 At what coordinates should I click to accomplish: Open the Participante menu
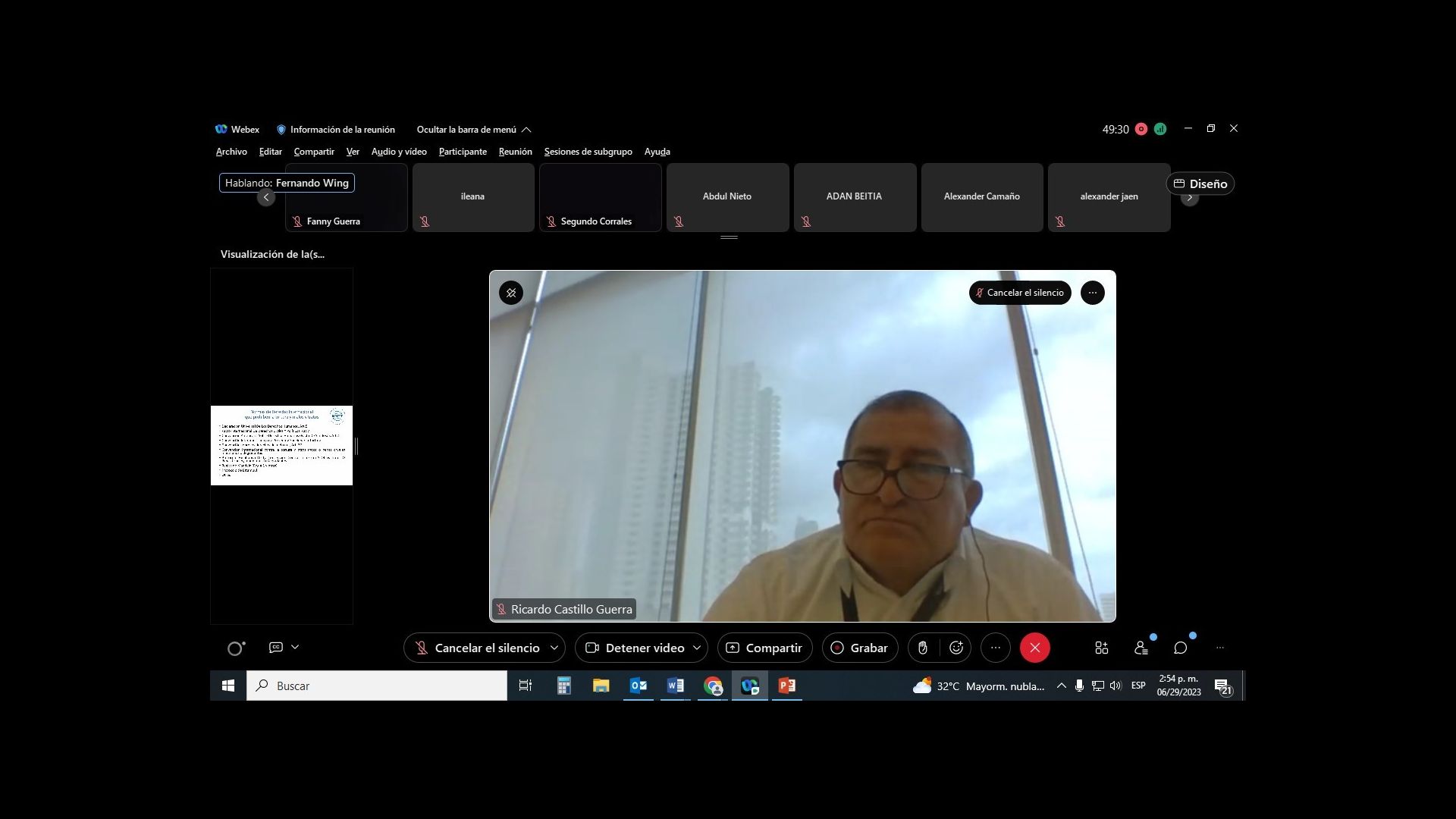[x=463, y=152]
